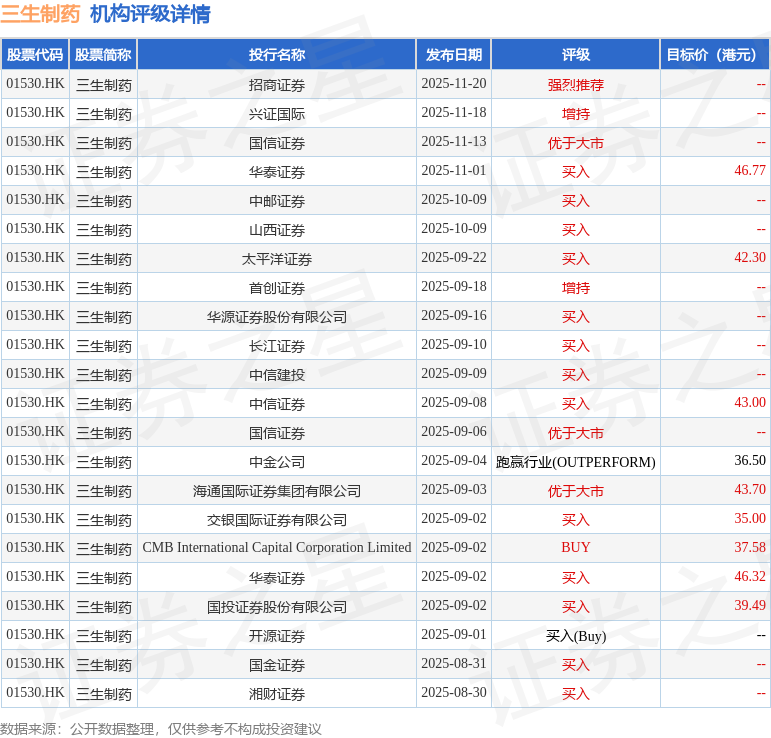Select the 股票简称 column header

point(103,55)
